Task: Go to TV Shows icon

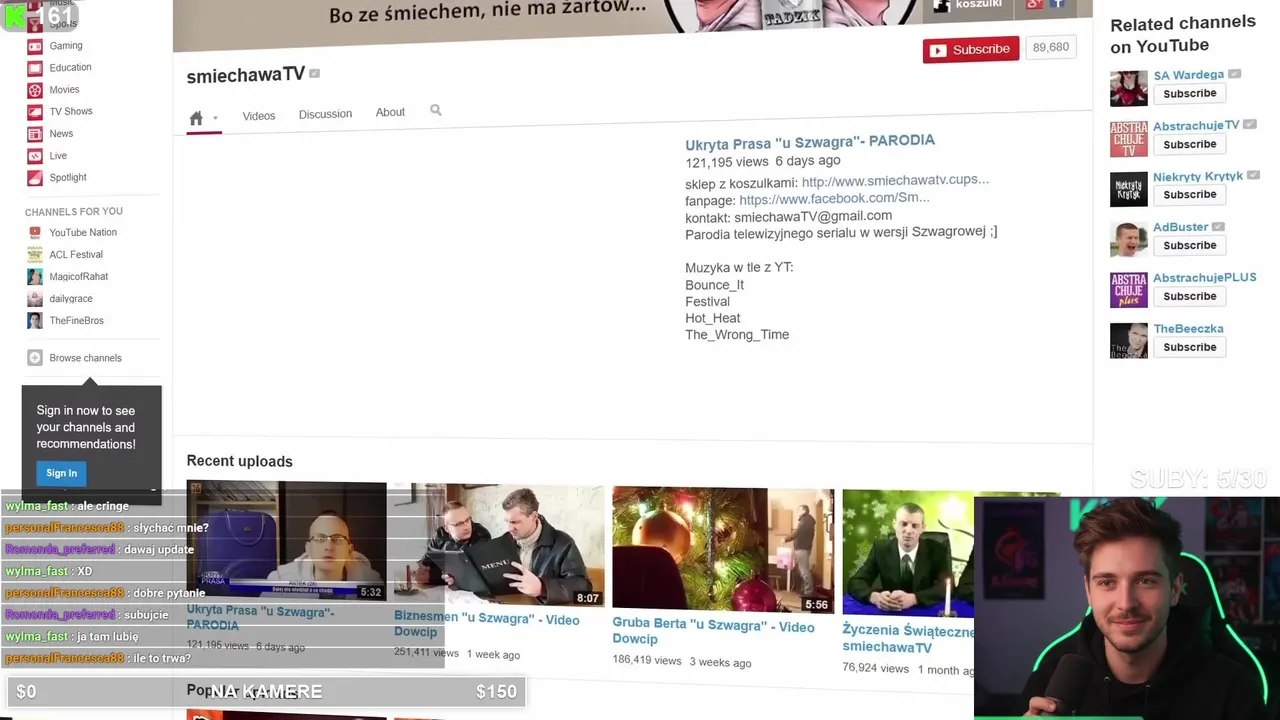Action: (35, 112)
